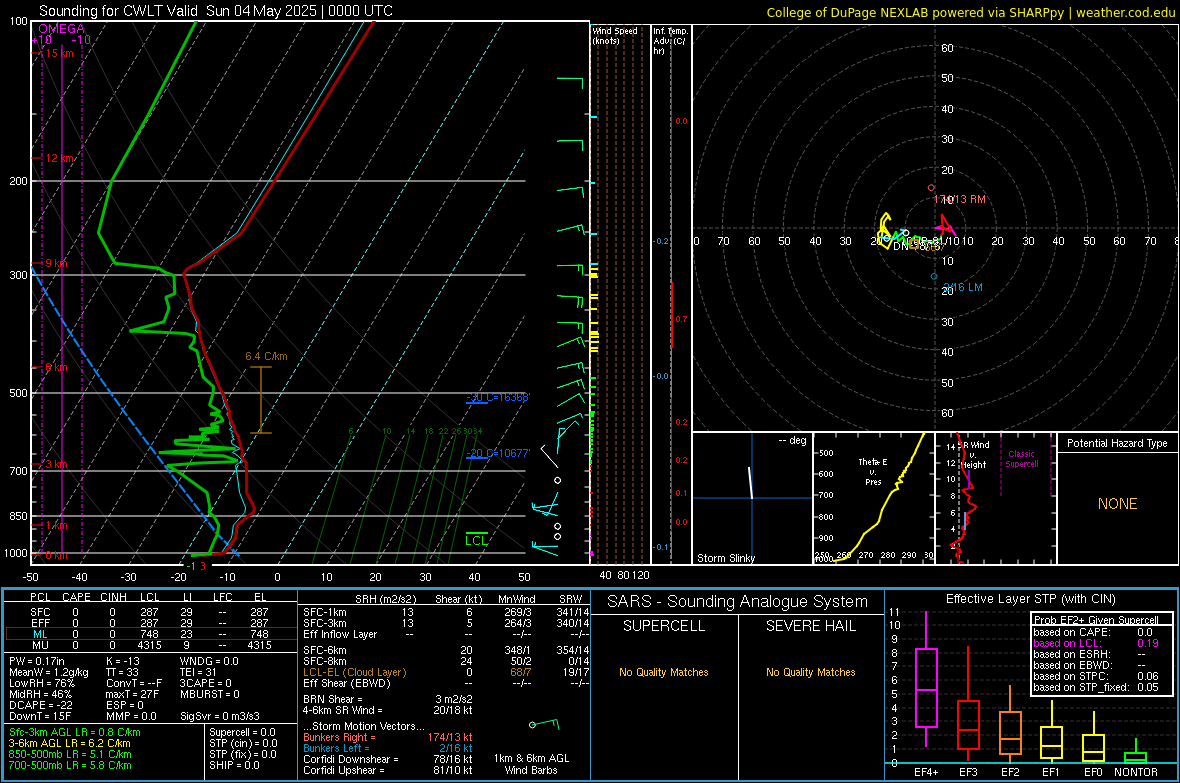The height and width of the screenshot is (783, 1180).
Task: Select the 'Classic Supercell' magenta label
Action: tap(1021, 459)
